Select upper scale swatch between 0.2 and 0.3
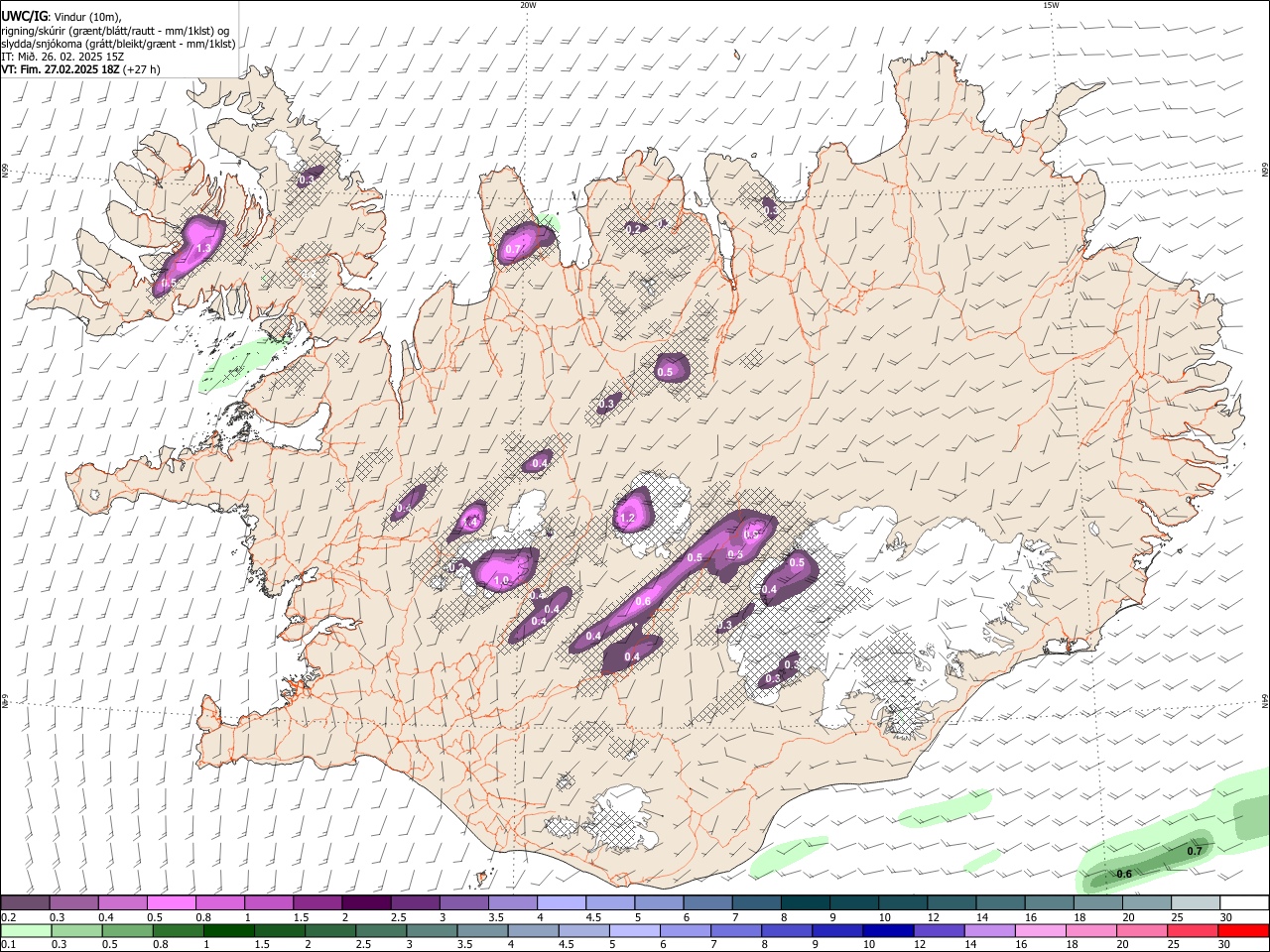The width and height of the screenshot is (1270, 952). (25, 903)
